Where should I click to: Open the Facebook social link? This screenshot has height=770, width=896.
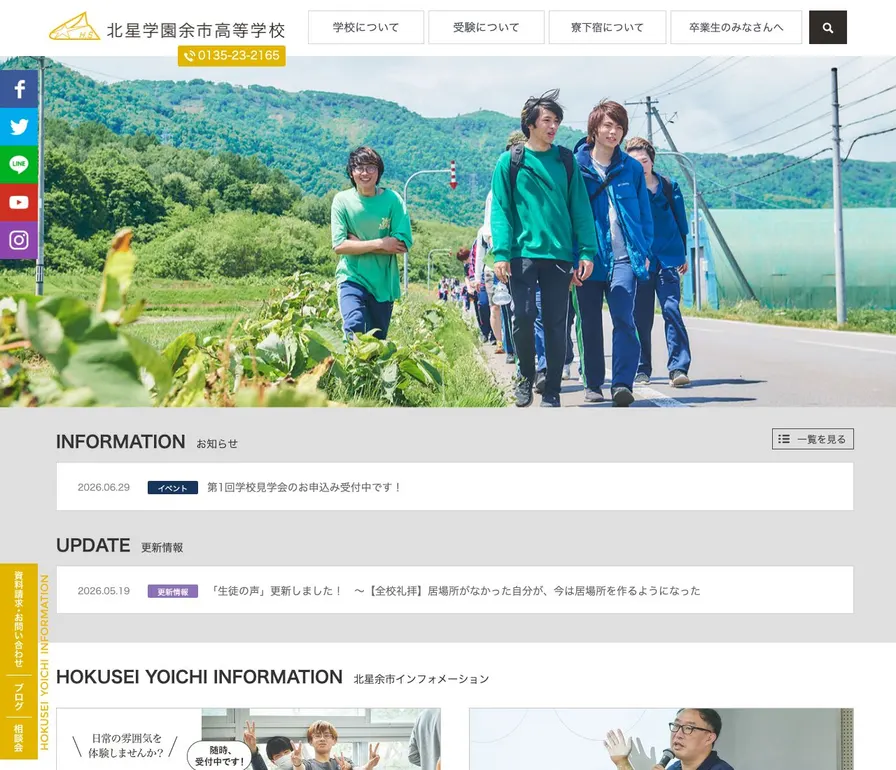(19, 89)
